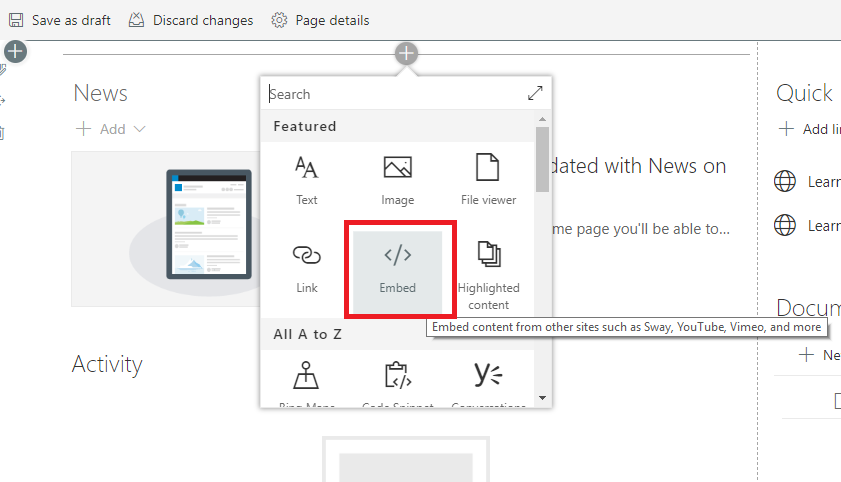Add an Image web part
This screenshot has width=841, height=482.
(397, 180)
